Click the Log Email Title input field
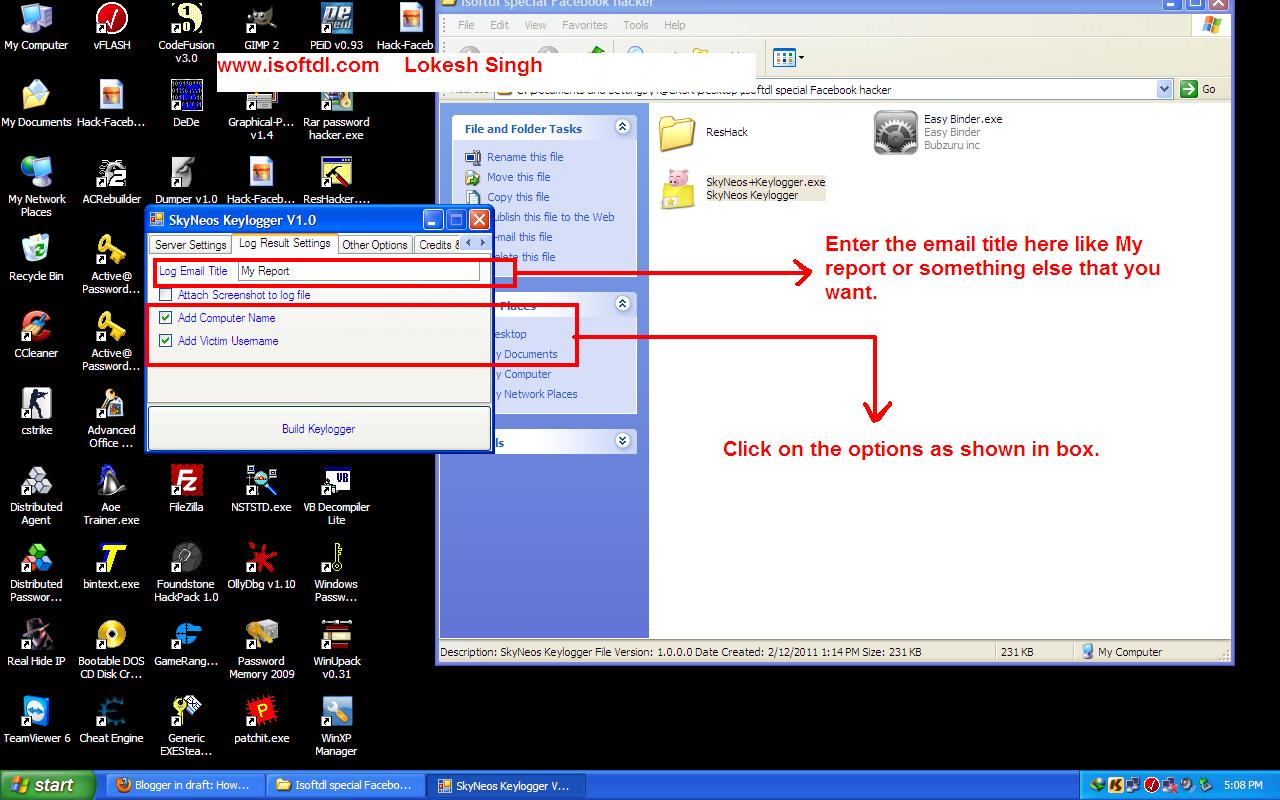Screen dimensions: 1280x800 click(x=358, y=271)
